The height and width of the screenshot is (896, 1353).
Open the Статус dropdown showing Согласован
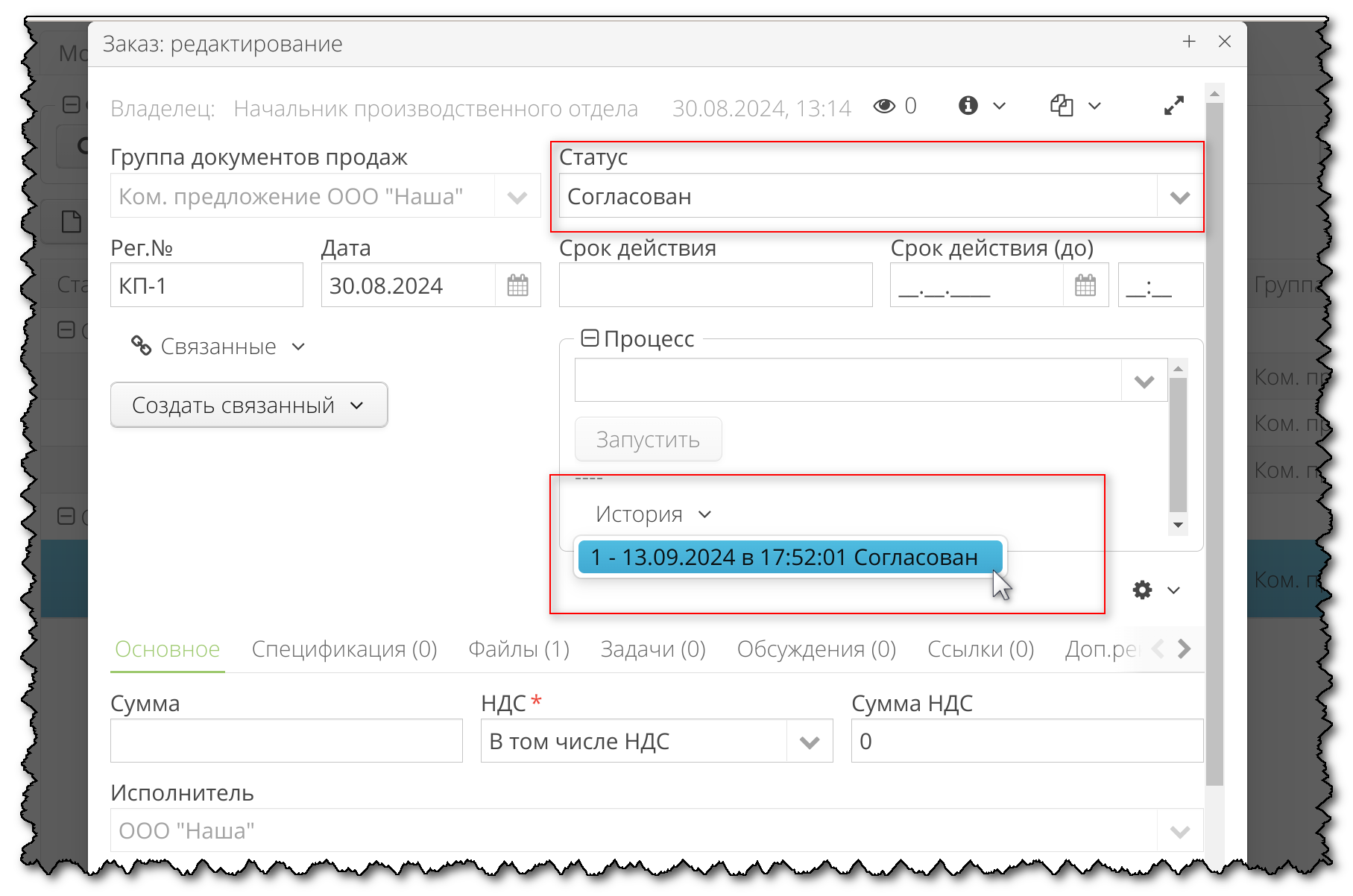click(1179, 197)
